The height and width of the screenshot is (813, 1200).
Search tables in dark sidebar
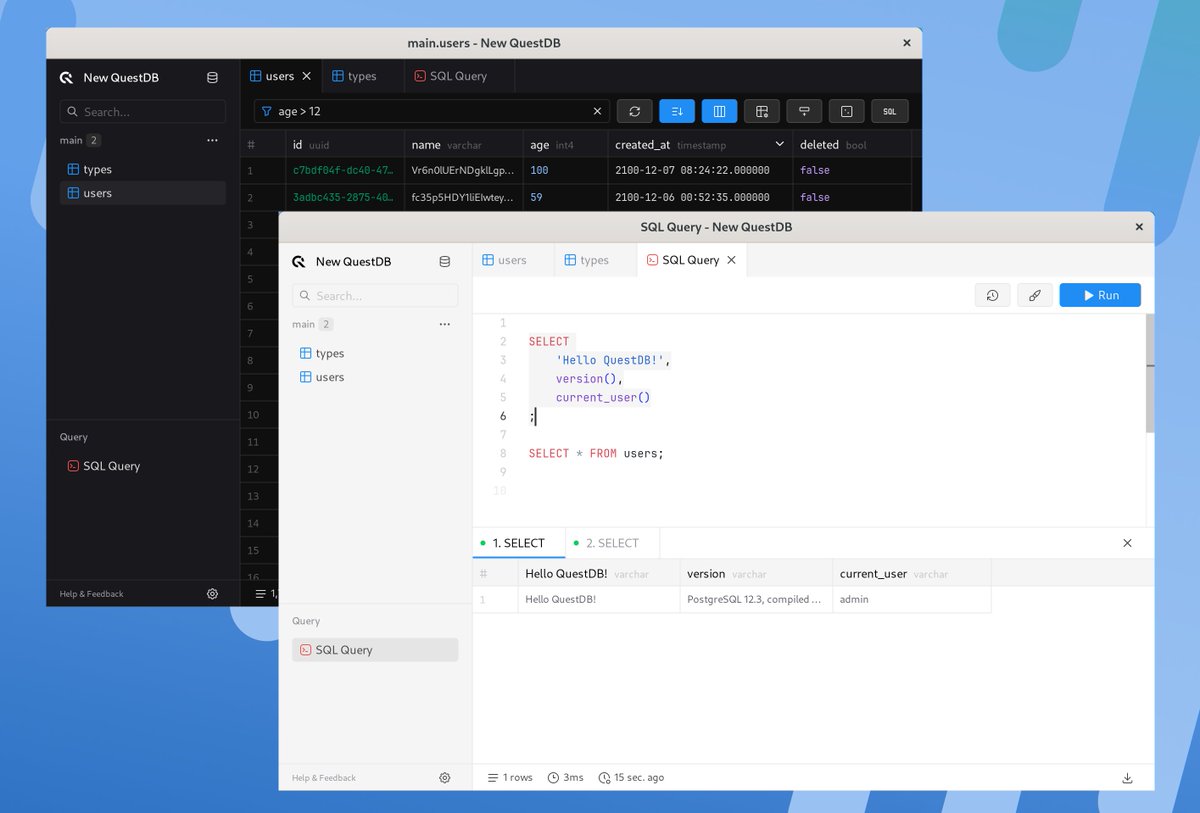coord(143,112)
